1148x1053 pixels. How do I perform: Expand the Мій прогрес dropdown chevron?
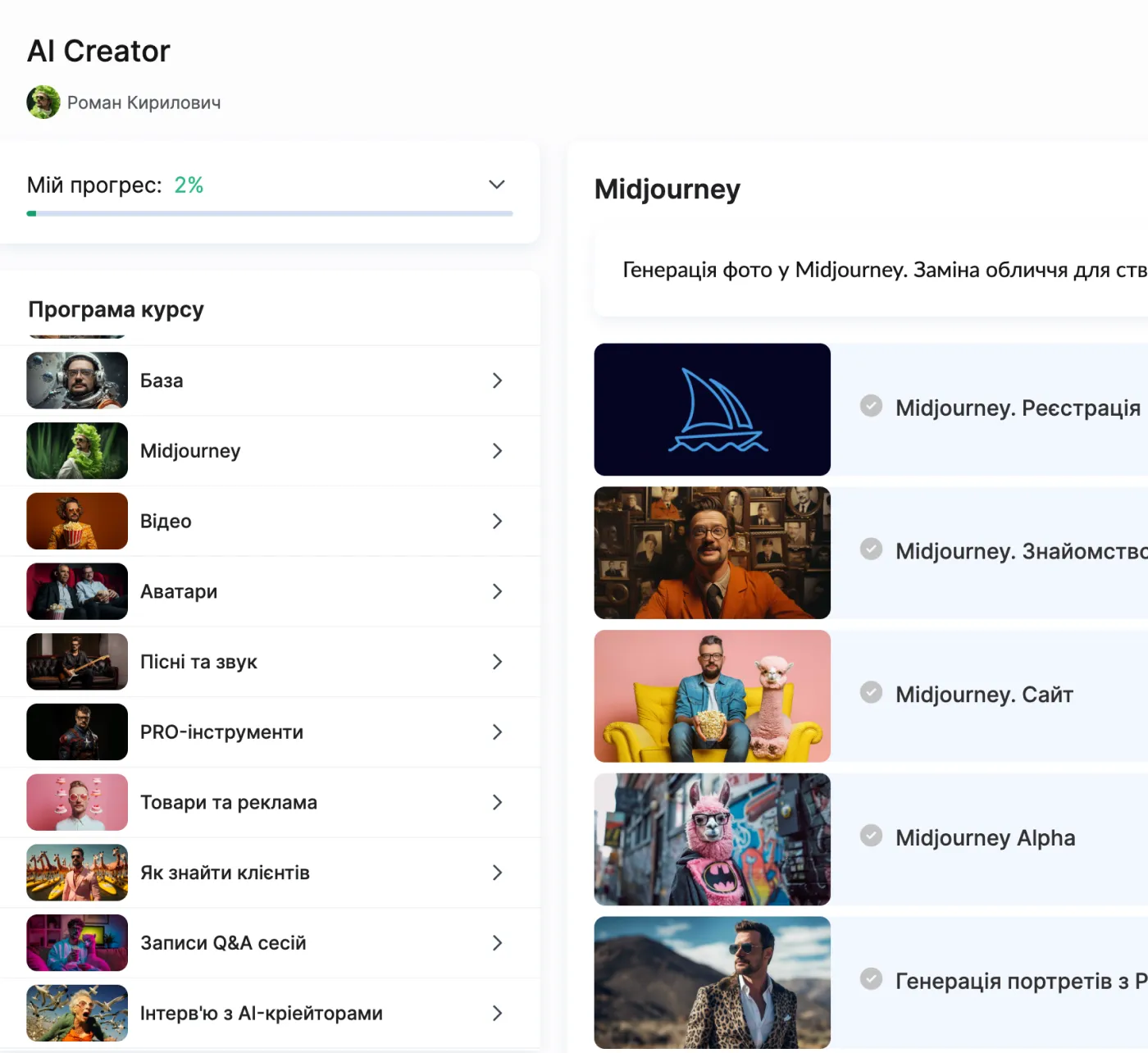pos(497,185)
